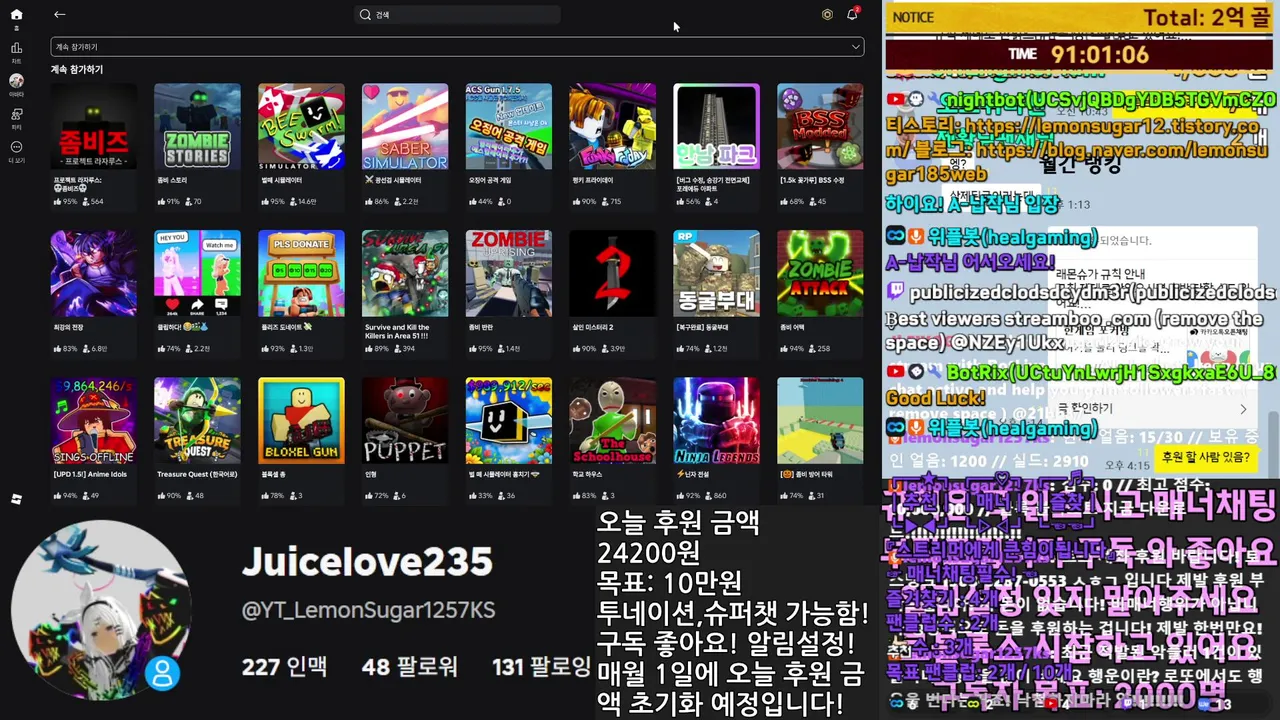Open the Zombie Attack thumbnail
This screenshot has height=720, width=1280.
820,273
